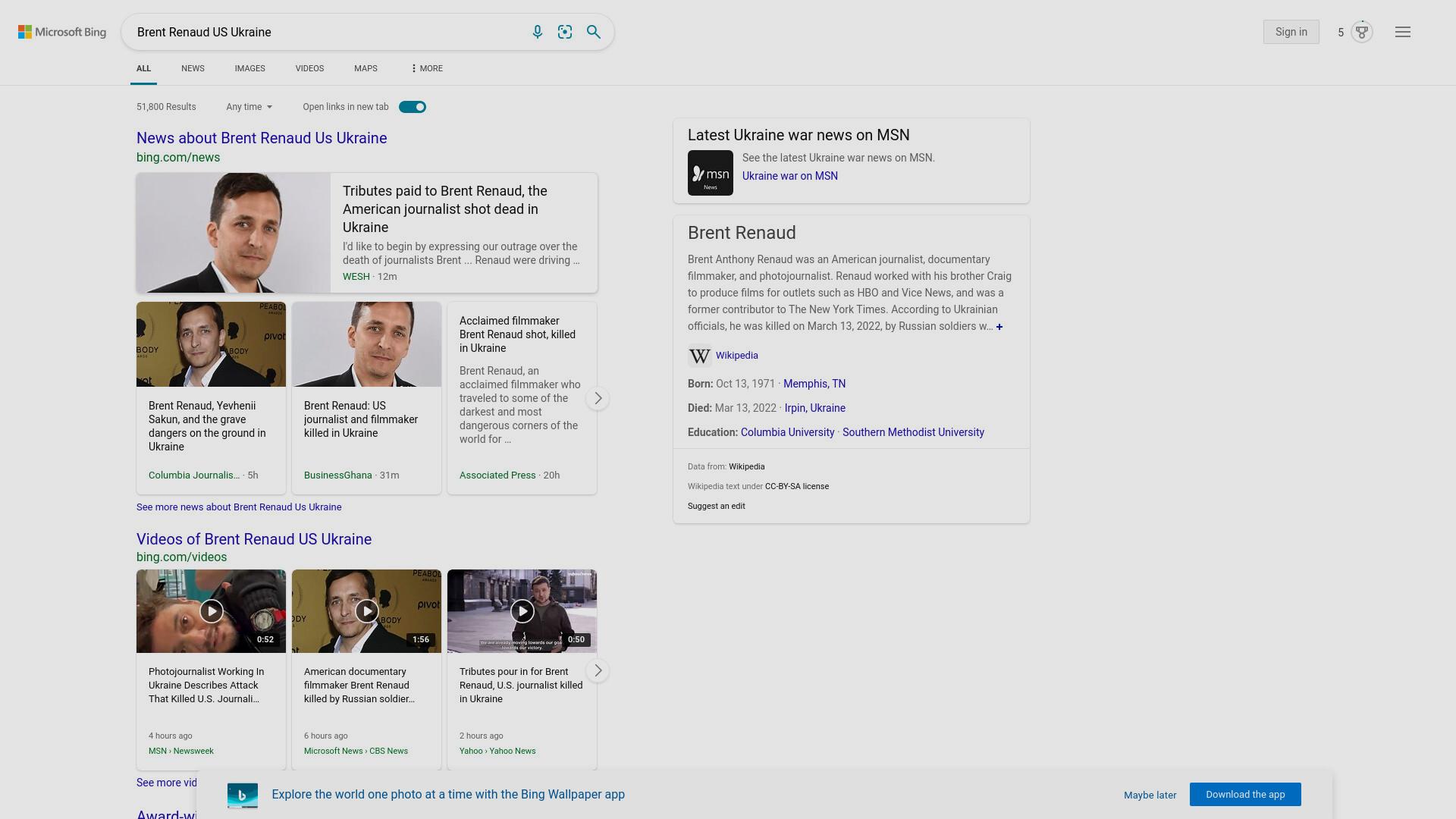Open the Any time filter dropdown

point(249,107)
